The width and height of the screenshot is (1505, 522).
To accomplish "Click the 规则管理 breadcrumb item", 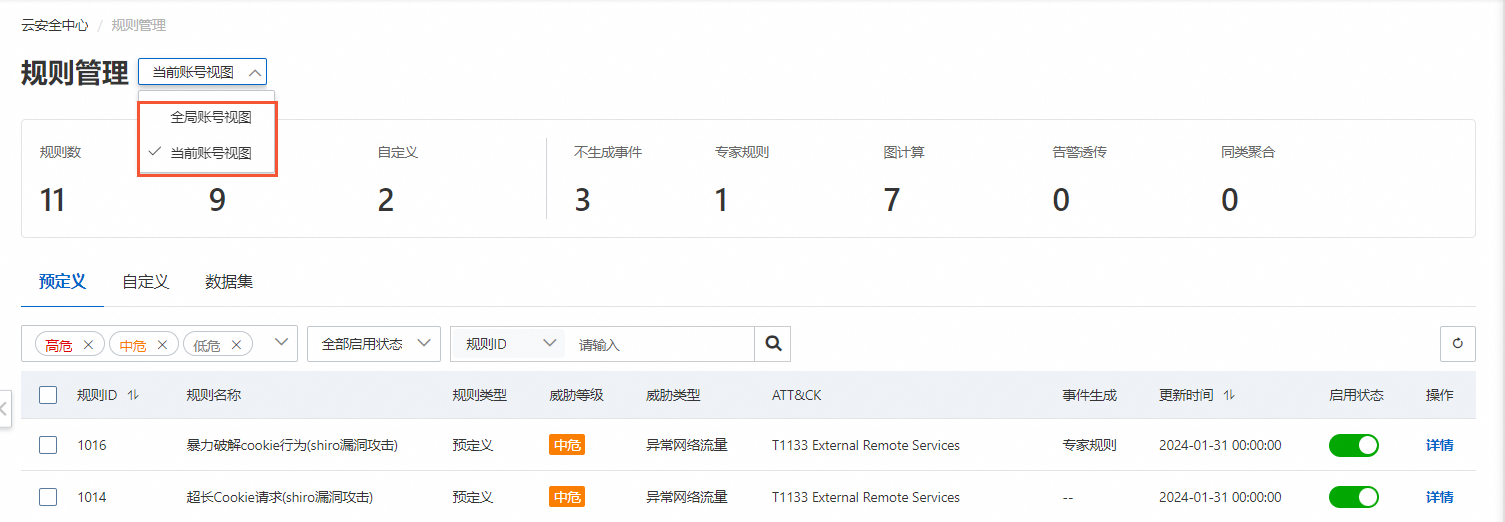I will click(139, 25).
